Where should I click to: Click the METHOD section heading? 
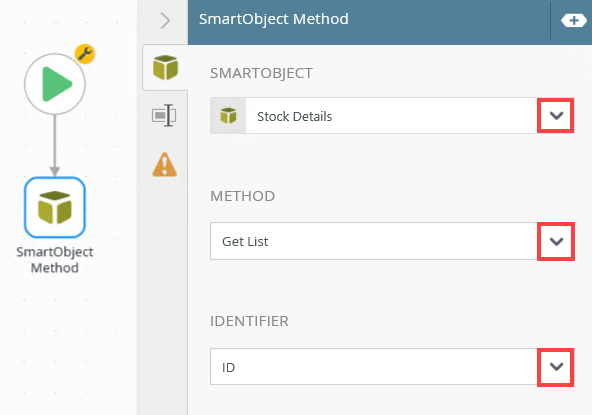pos(242,196)
